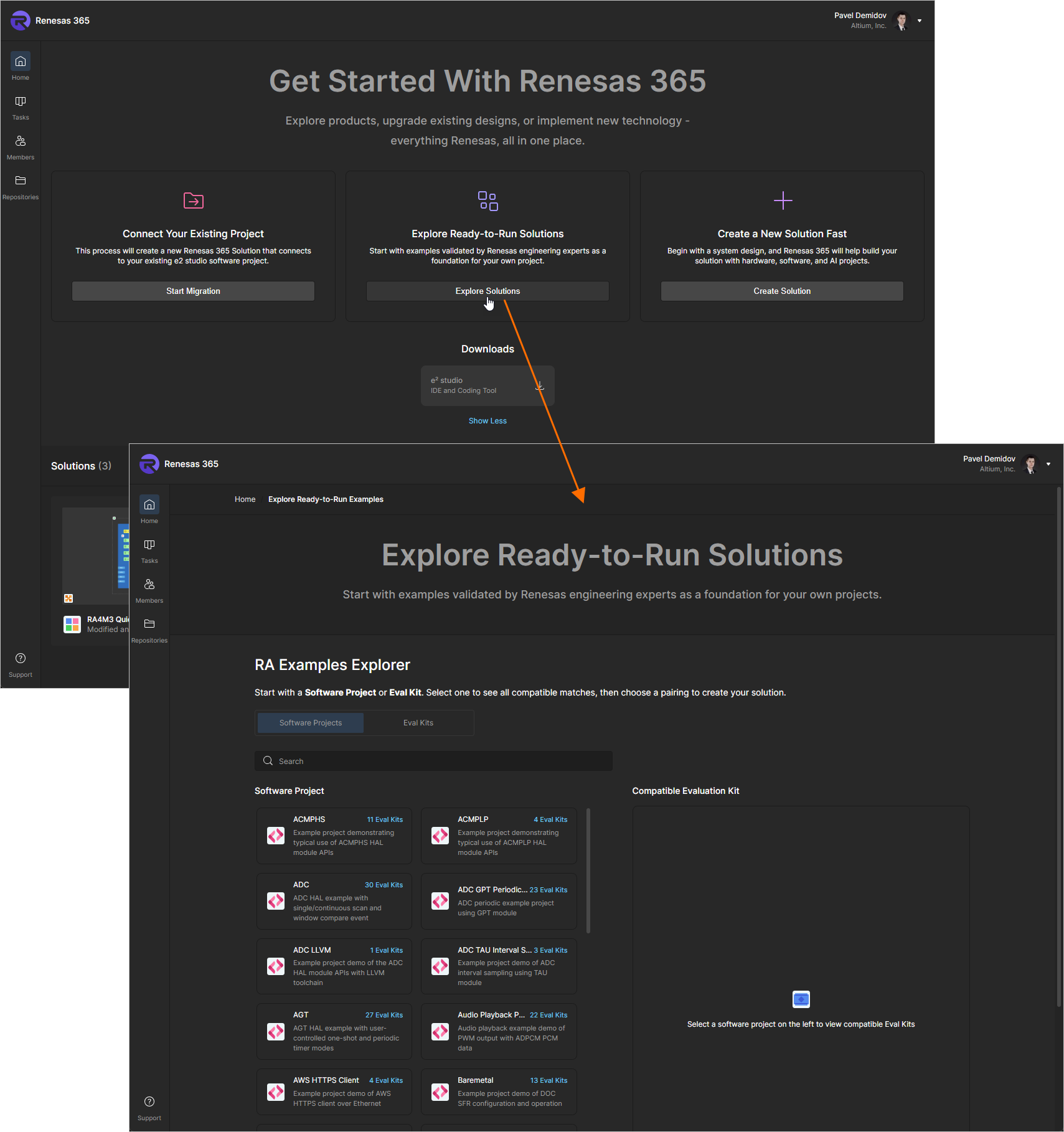1064x1132 pixels.
Task: Click the Software Project list scrollbar
Action: pos(588,870)
